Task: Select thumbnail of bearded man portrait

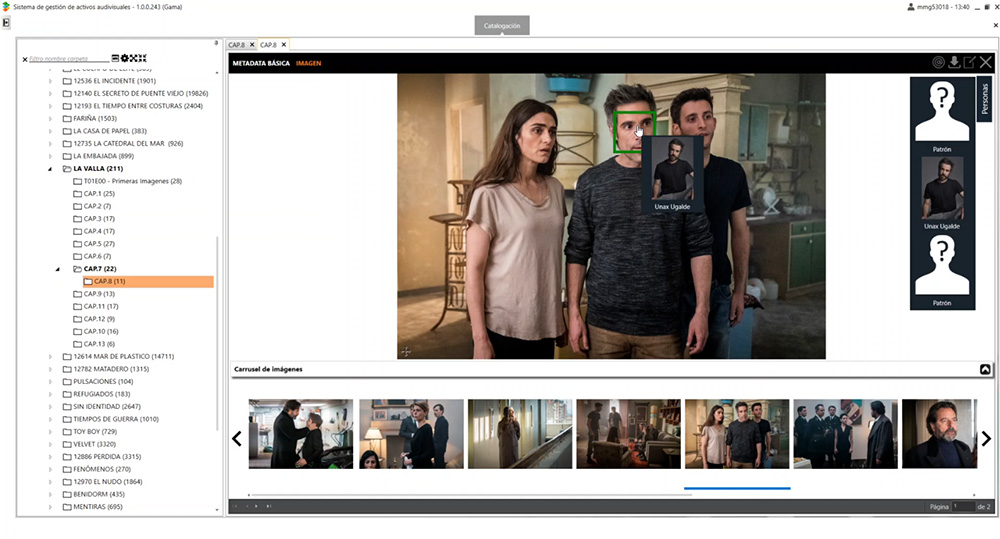Action: click(x=939, y=434)
